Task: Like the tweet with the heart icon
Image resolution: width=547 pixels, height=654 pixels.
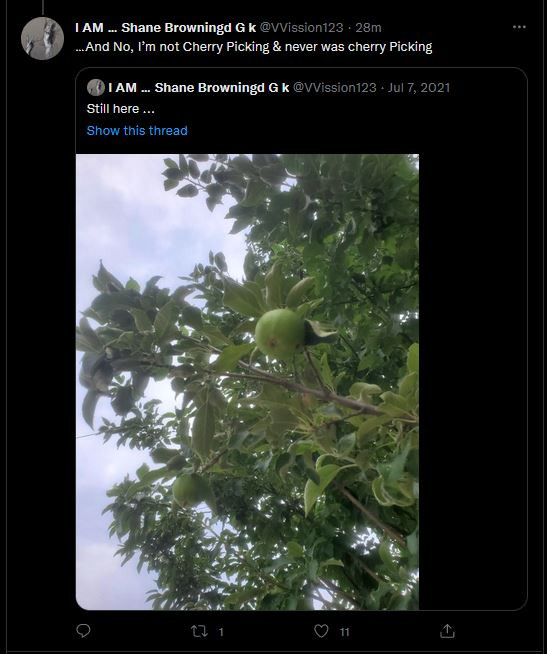Action: [321, 631]
